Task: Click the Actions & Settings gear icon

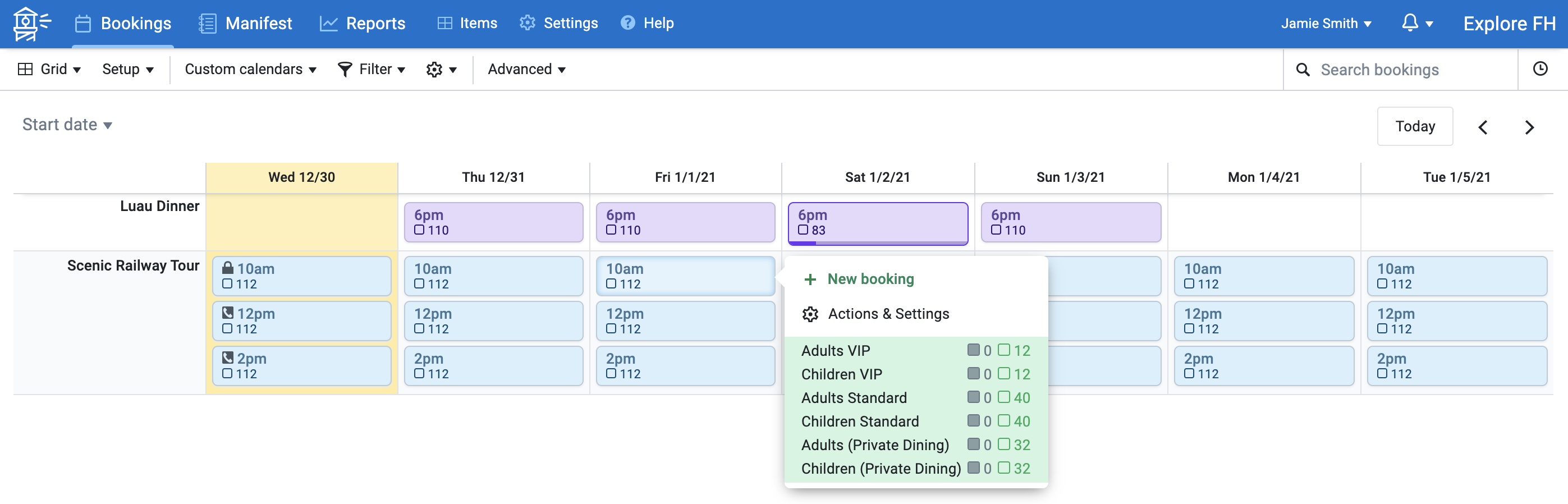Action: [x=810, y=314]
